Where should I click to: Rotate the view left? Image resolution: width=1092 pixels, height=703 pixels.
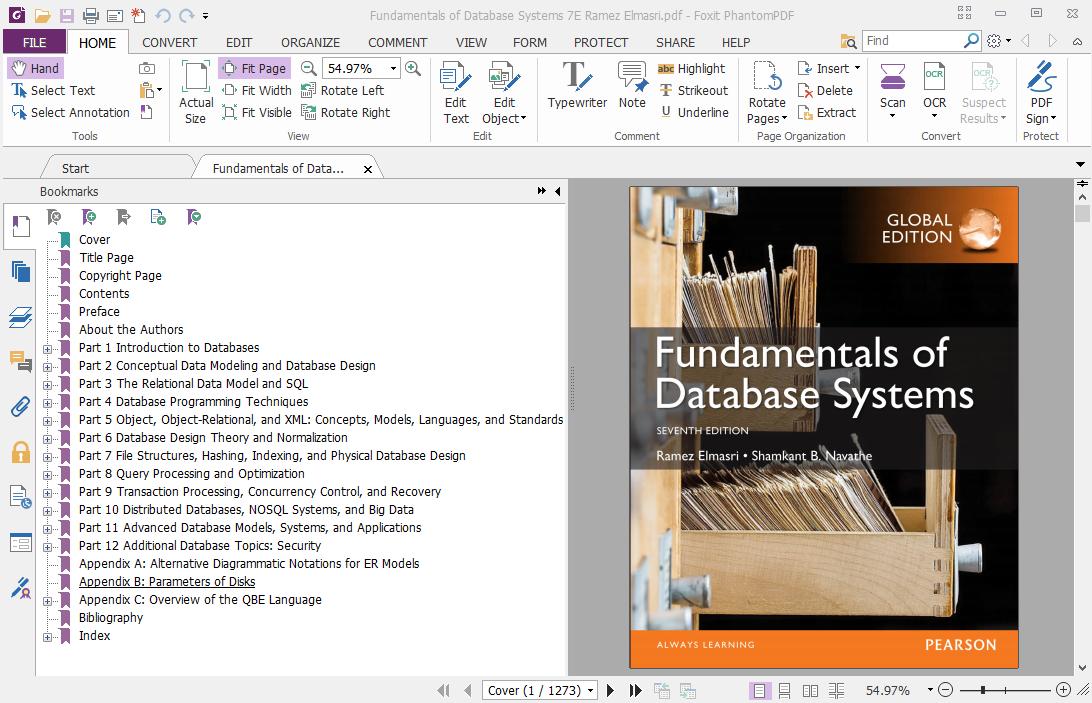coord(342,91)
